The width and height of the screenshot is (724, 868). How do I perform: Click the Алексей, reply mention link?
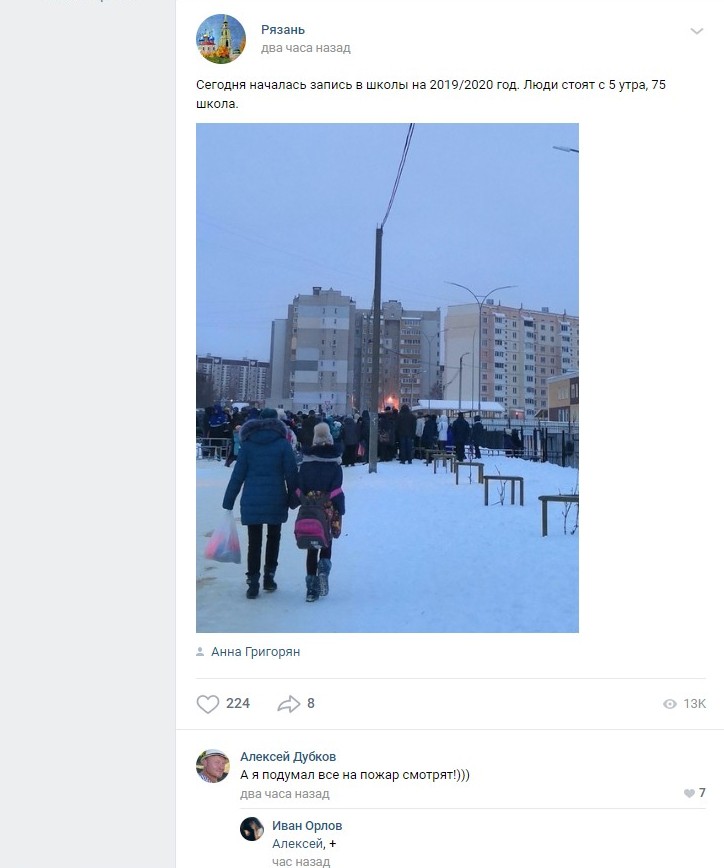[x=298, y=844]
